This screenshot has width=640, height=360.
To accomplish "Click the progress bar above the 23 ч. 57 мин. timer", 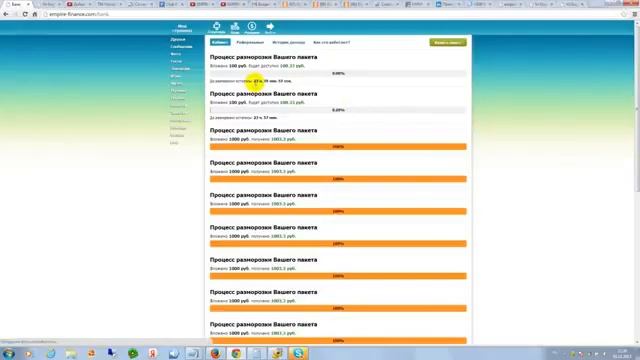I will coord(338,110).
